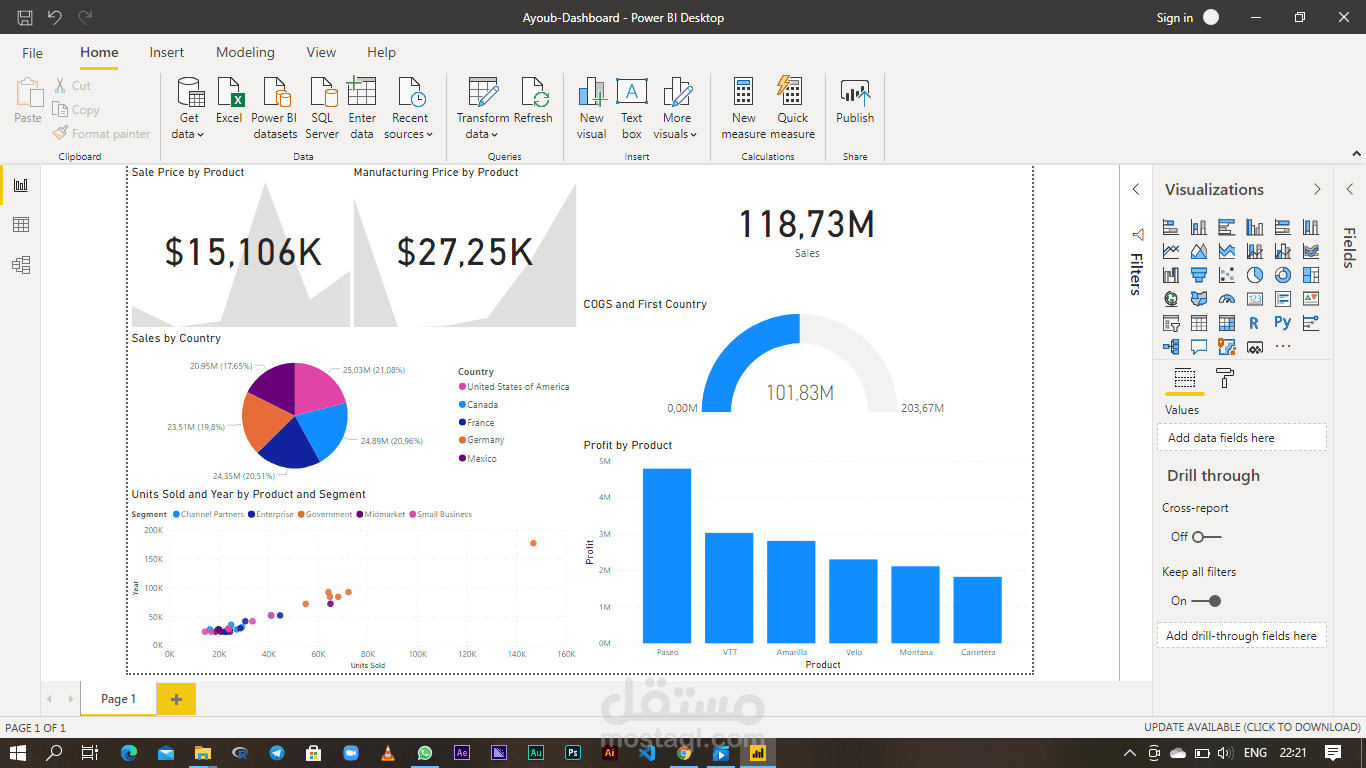Viewport: 1366px width, 768px height.
Task: Select the filled map visual
Action: pos(1199,299)
